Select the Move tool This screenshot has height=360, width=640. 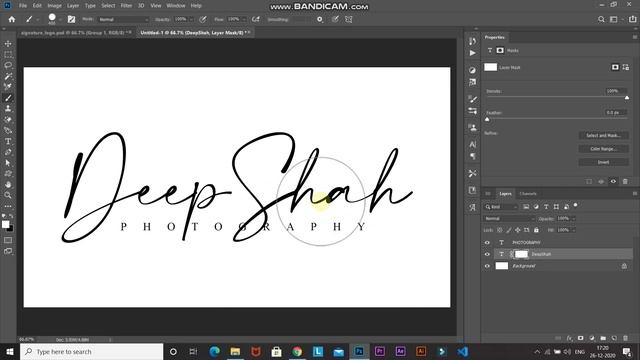pos(8,43)
